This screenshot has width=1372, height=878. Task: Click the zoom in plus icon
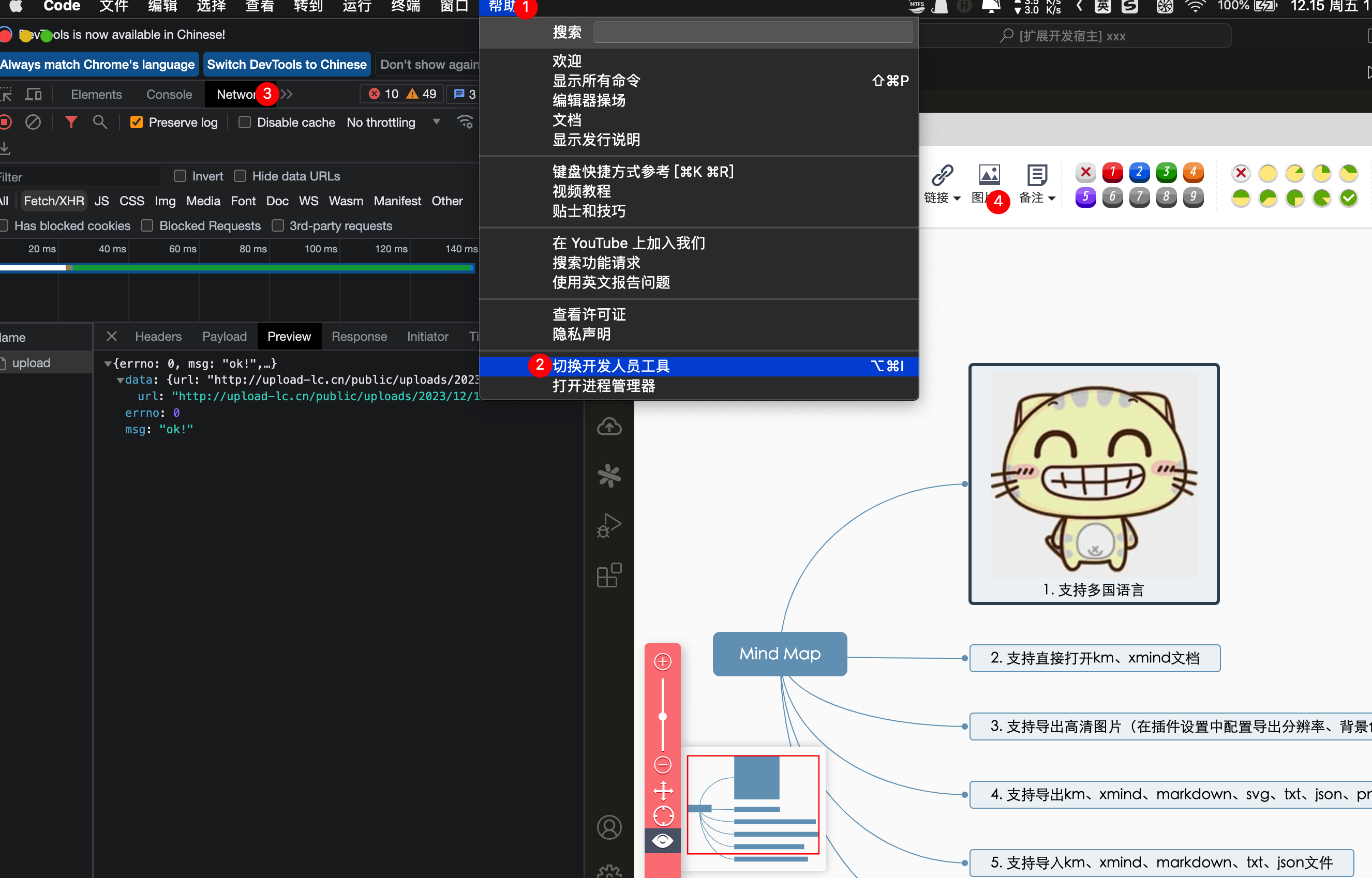662,661
